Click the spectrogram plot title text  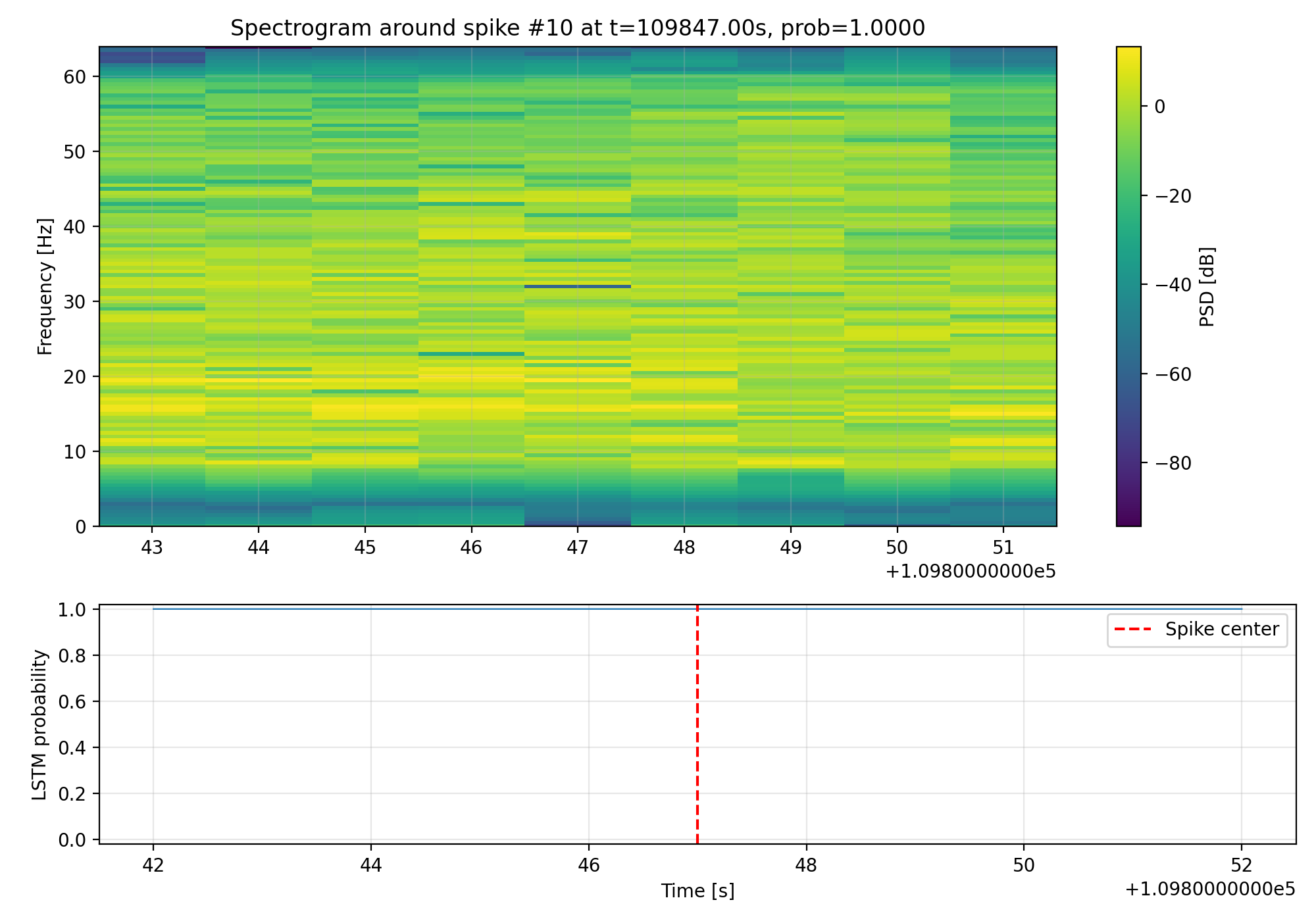click(x=577, y=28)
